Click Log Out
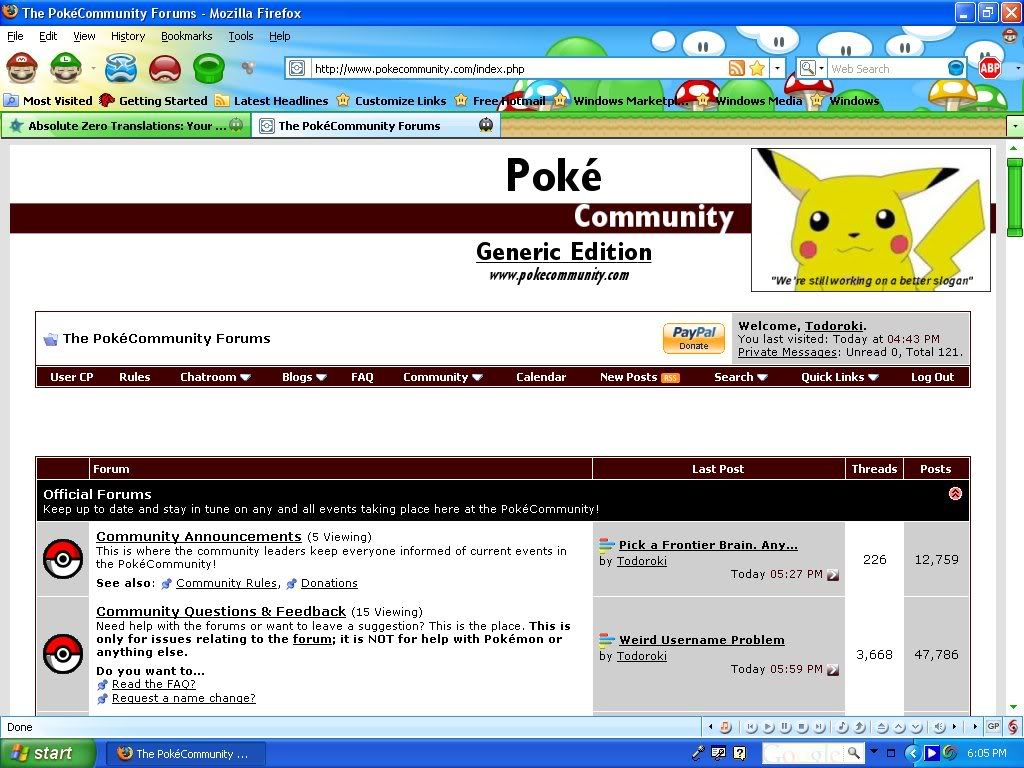 (933, 377)
